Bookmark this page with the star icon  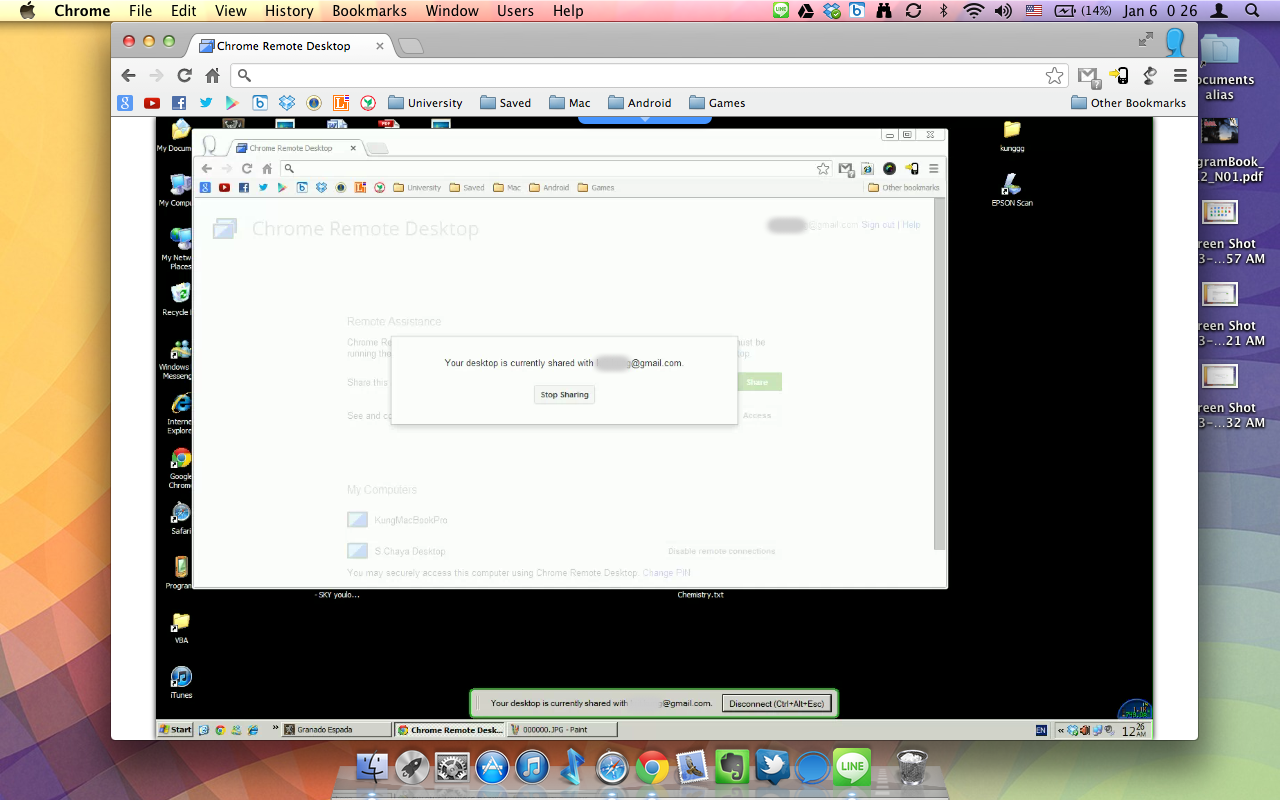tap(1054, 75)
